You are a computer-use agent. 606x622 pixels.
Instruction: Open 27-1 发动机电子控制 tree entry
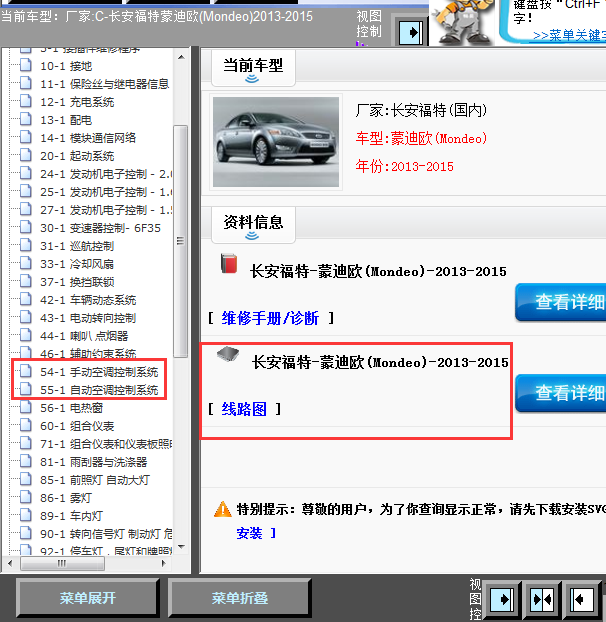click(106, 210)
